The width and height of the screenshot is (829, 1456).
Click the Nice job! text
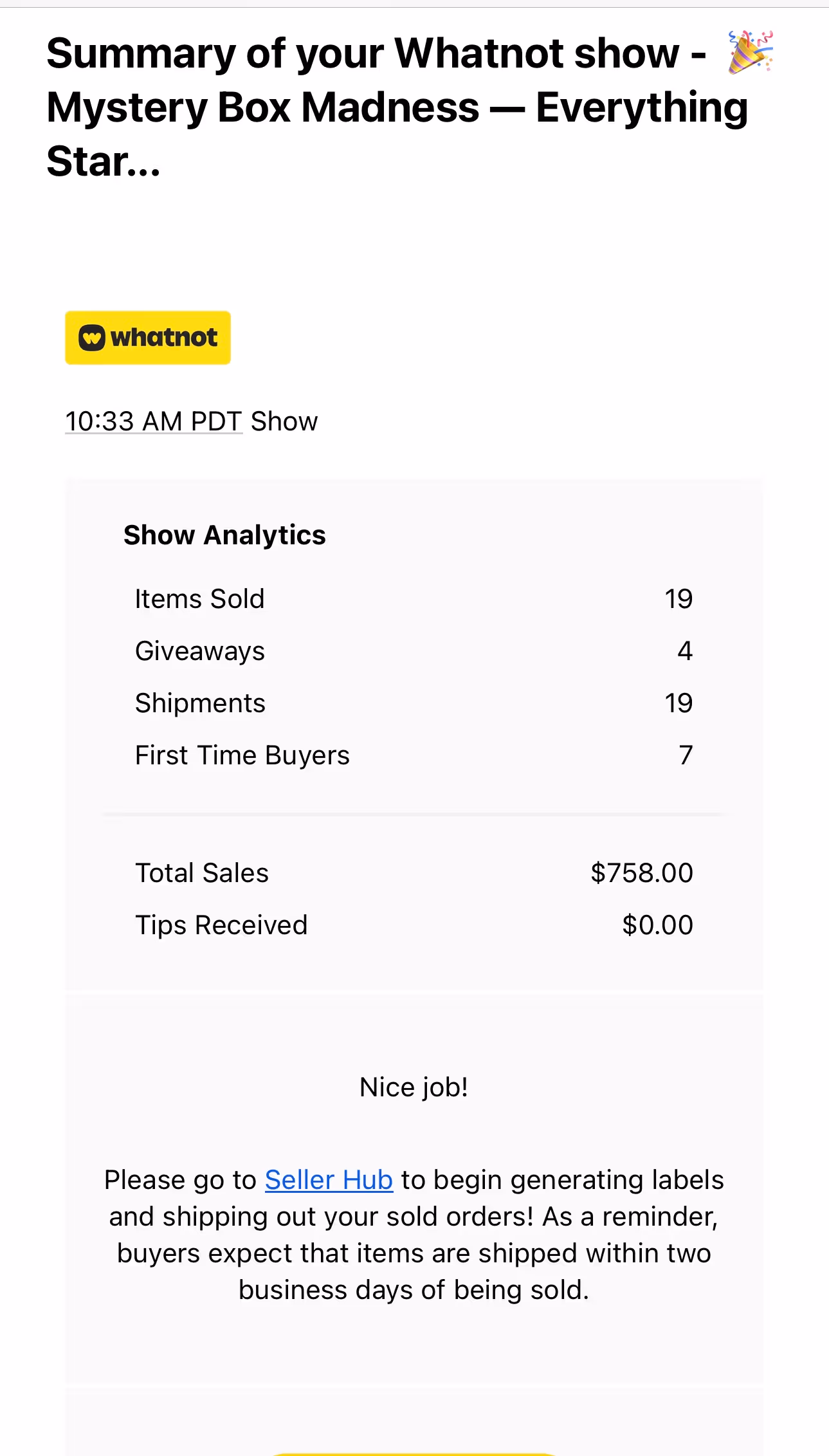click(414, 1087)
